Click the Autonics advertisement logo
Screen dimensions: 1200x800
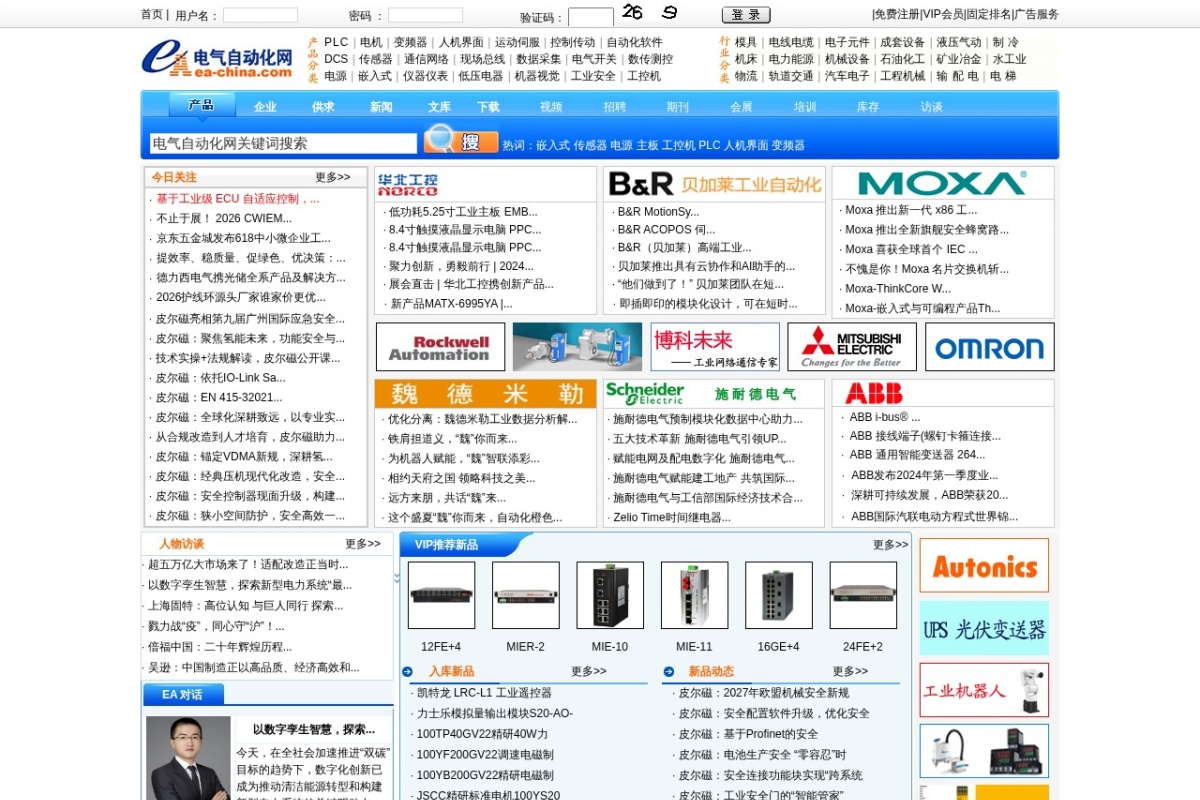pos(984,566)
